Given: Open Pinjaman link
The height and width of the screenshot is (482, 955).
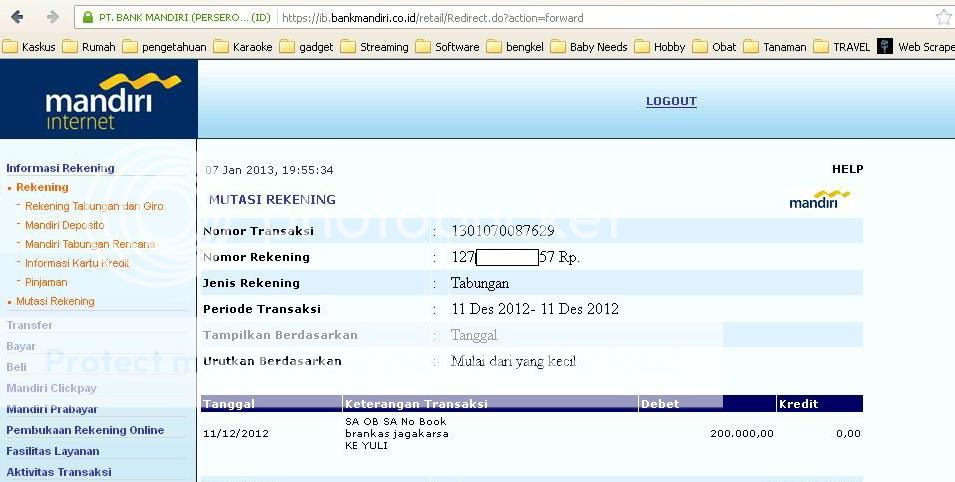Looking at the screenshot, I should 46,282.
